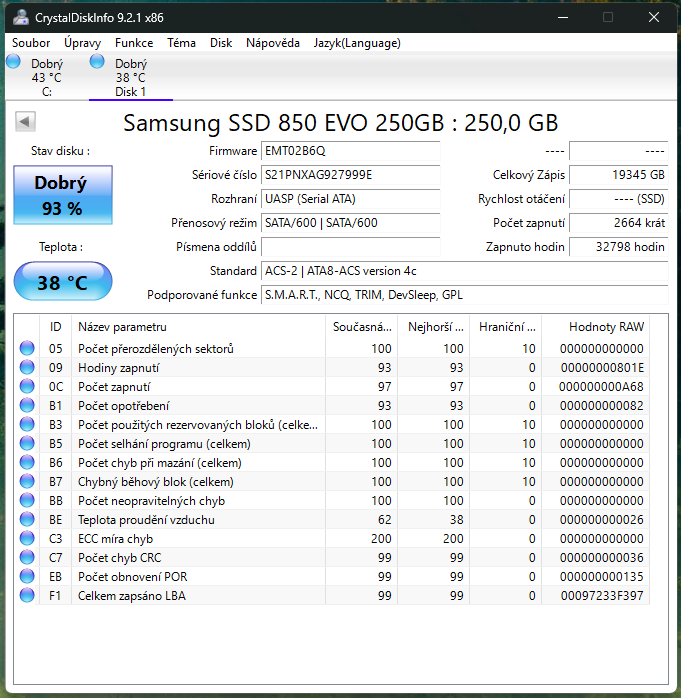Open the Funkce menu
This screenshot has height=698, width=681.
134,43
